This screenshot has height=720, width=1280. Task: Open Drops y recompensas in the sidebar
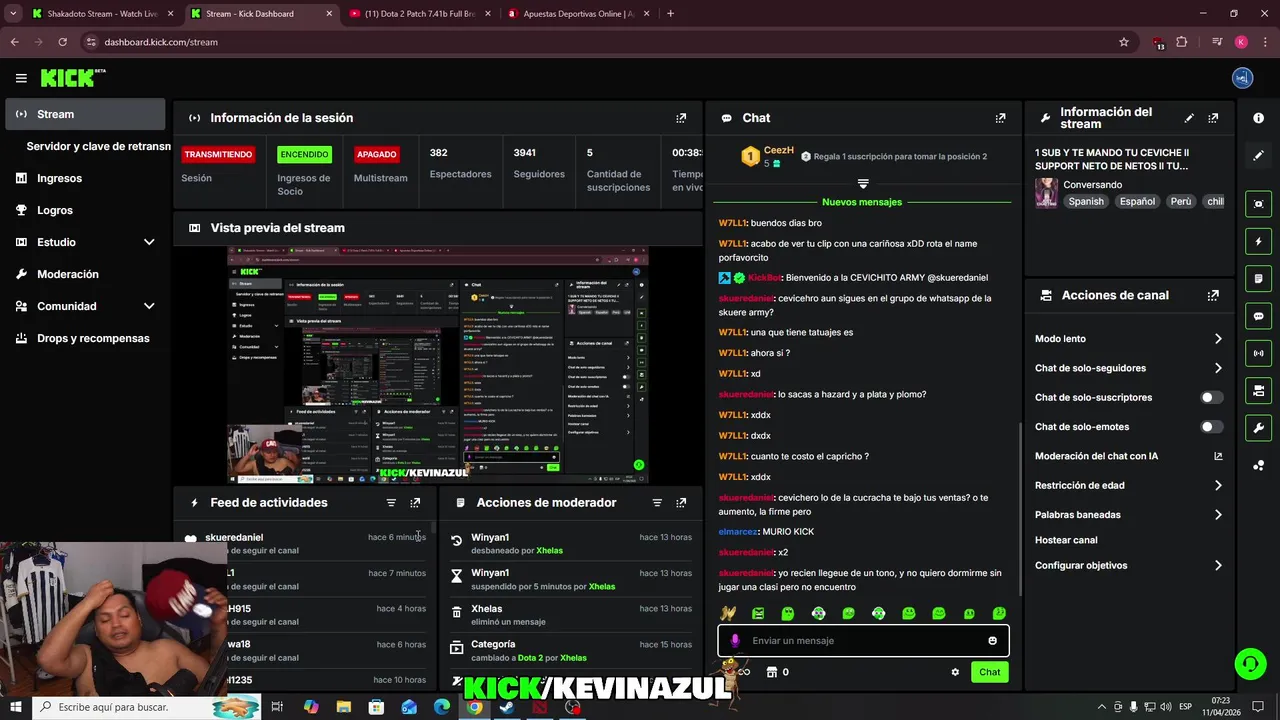(93, 338)
